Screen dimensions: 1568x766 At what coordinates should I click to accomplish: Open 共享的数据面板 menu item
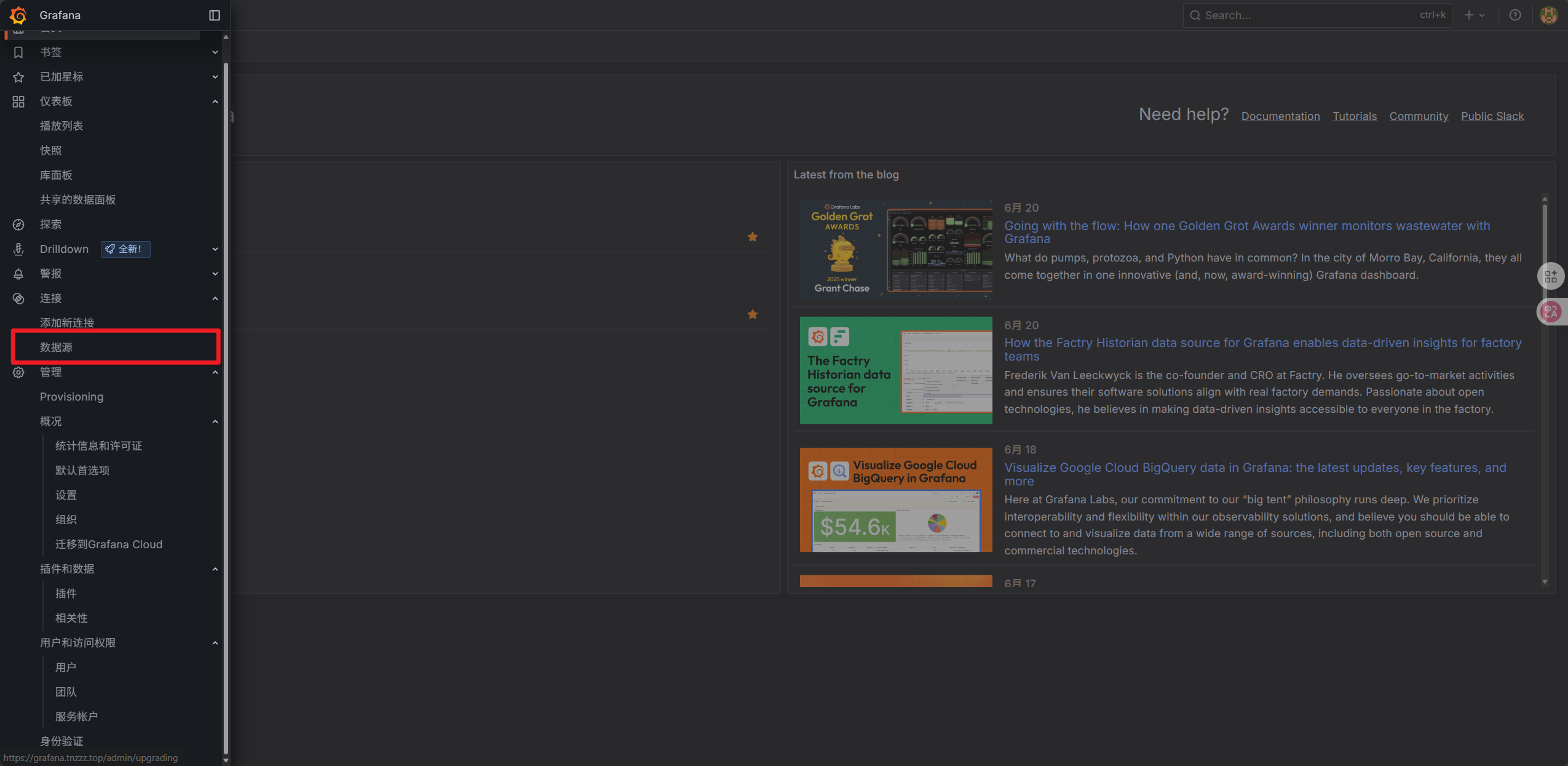click(x=77, y=200)
